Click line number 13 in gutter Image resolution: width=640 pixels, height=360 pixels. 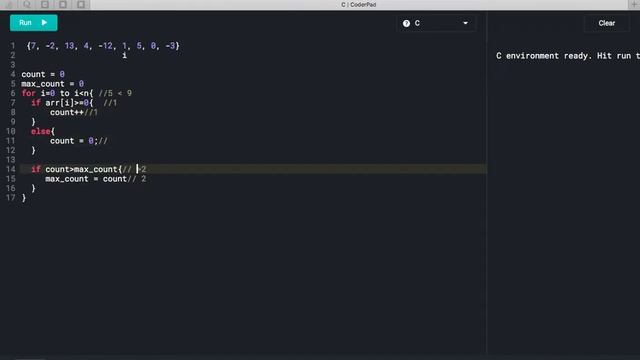click(11, 160)
